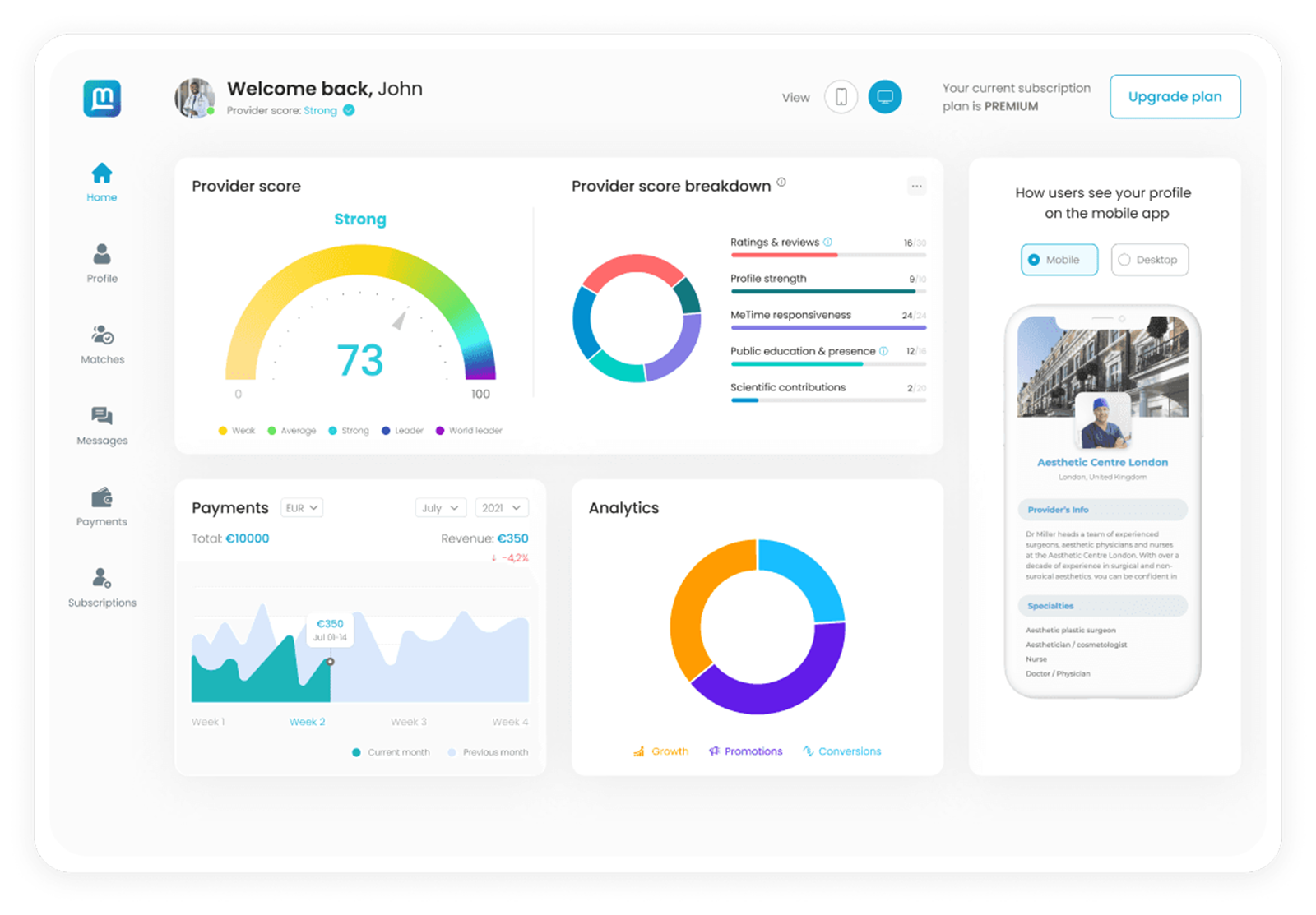Switch to desktop view monitor icon
The image size is (1316, 915).
pyautogui.click(x=885, y=97)
